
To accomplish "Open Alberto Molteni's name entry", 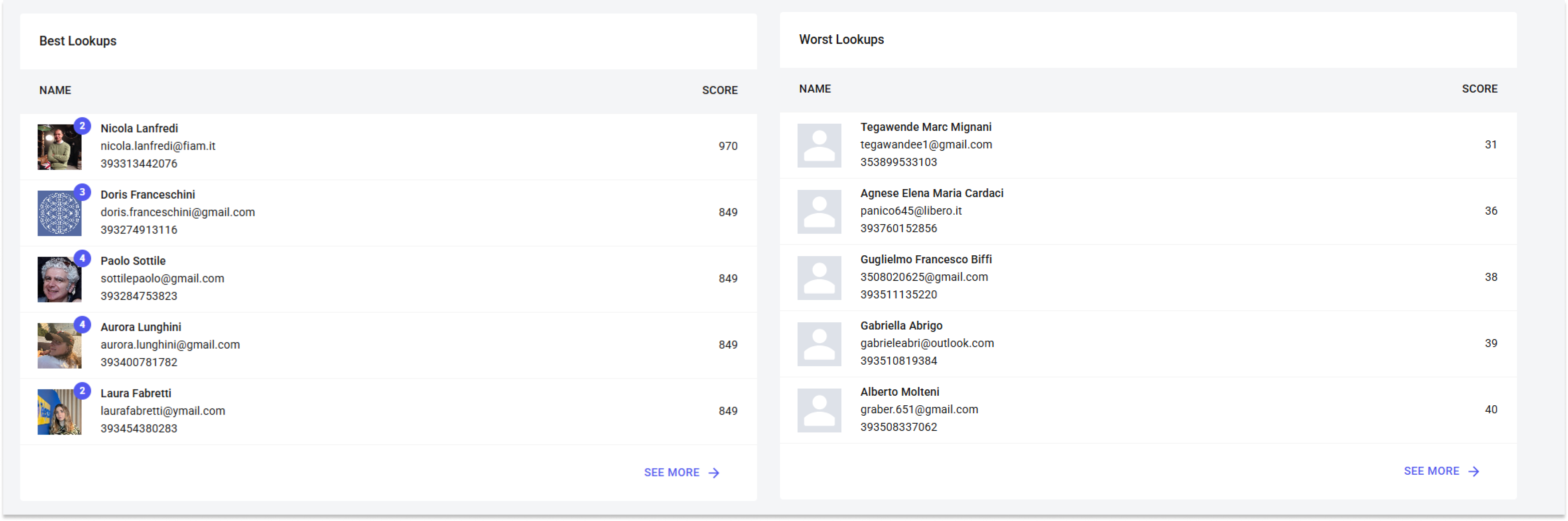I will pyautogui.click(x=899, y=392).
